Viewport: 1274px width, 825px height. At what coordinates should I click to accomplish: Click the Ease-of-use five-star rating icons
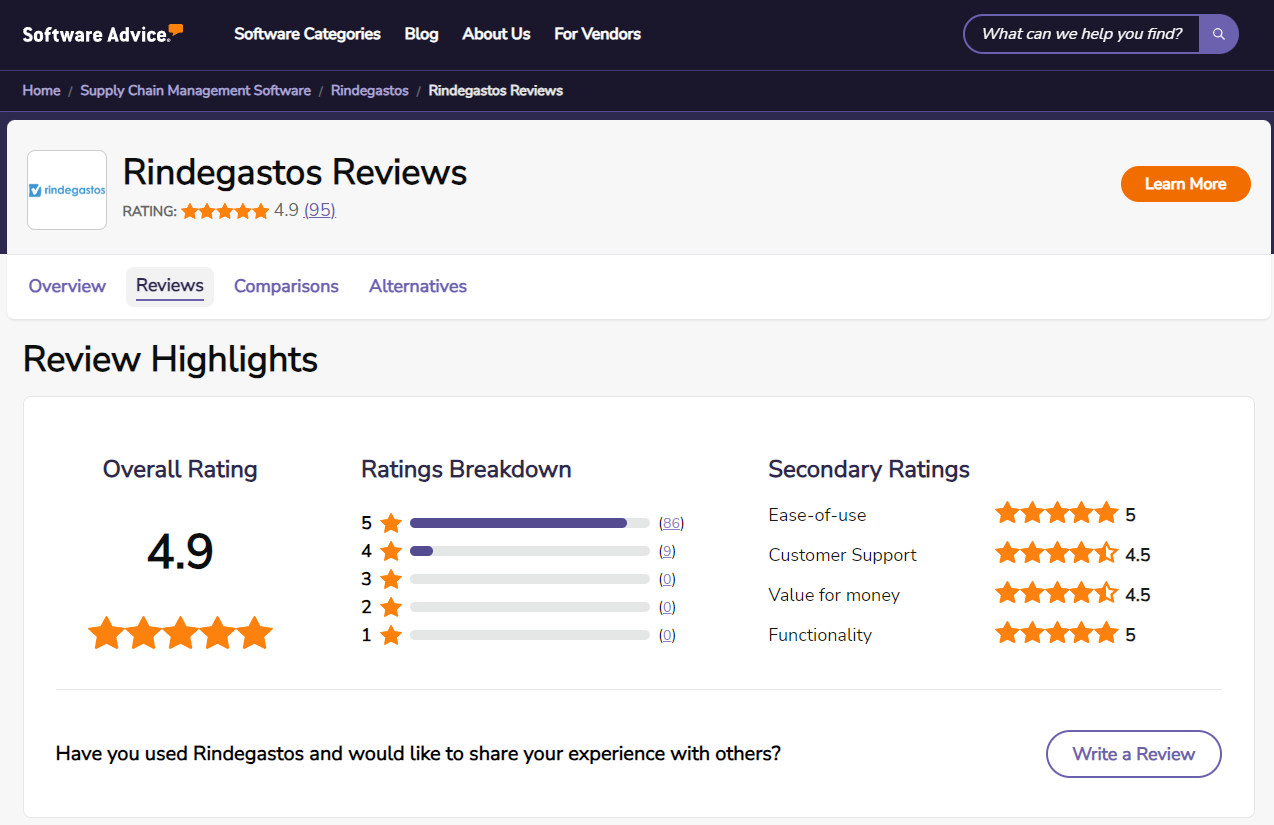[1057, 512]
